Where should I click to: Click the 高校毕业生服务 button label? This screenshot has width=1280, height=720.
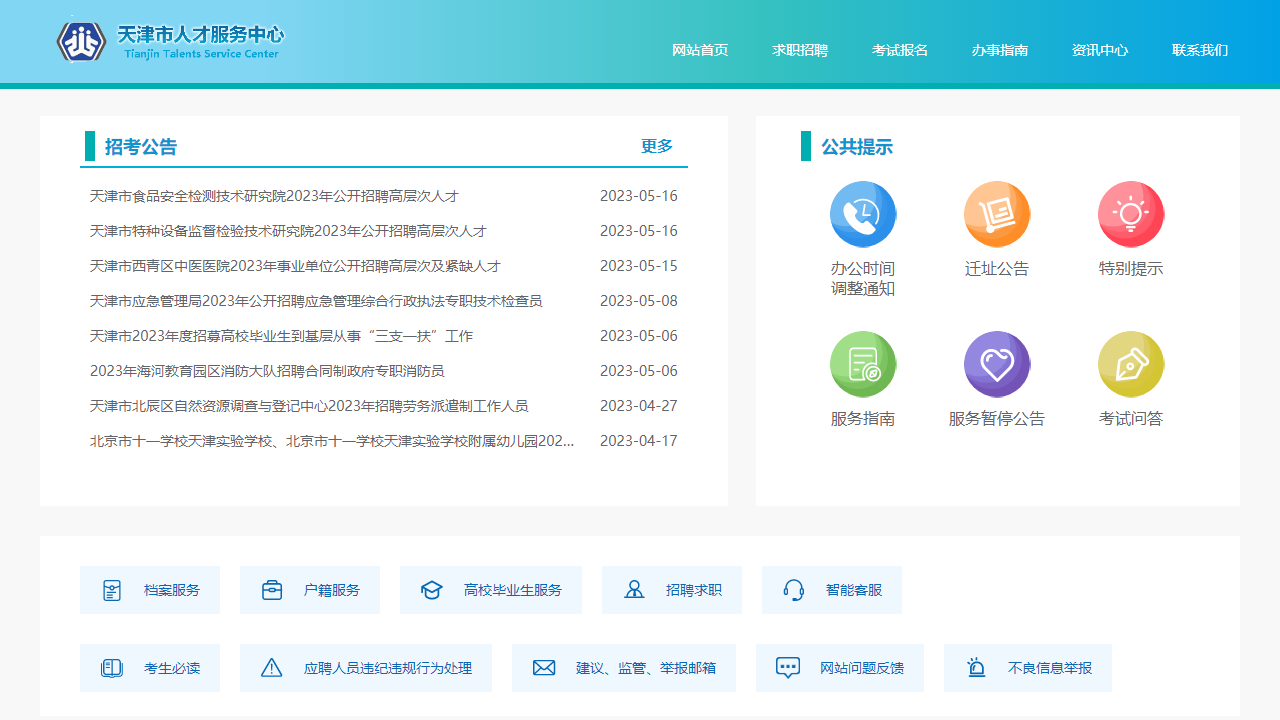click(513, 590)
